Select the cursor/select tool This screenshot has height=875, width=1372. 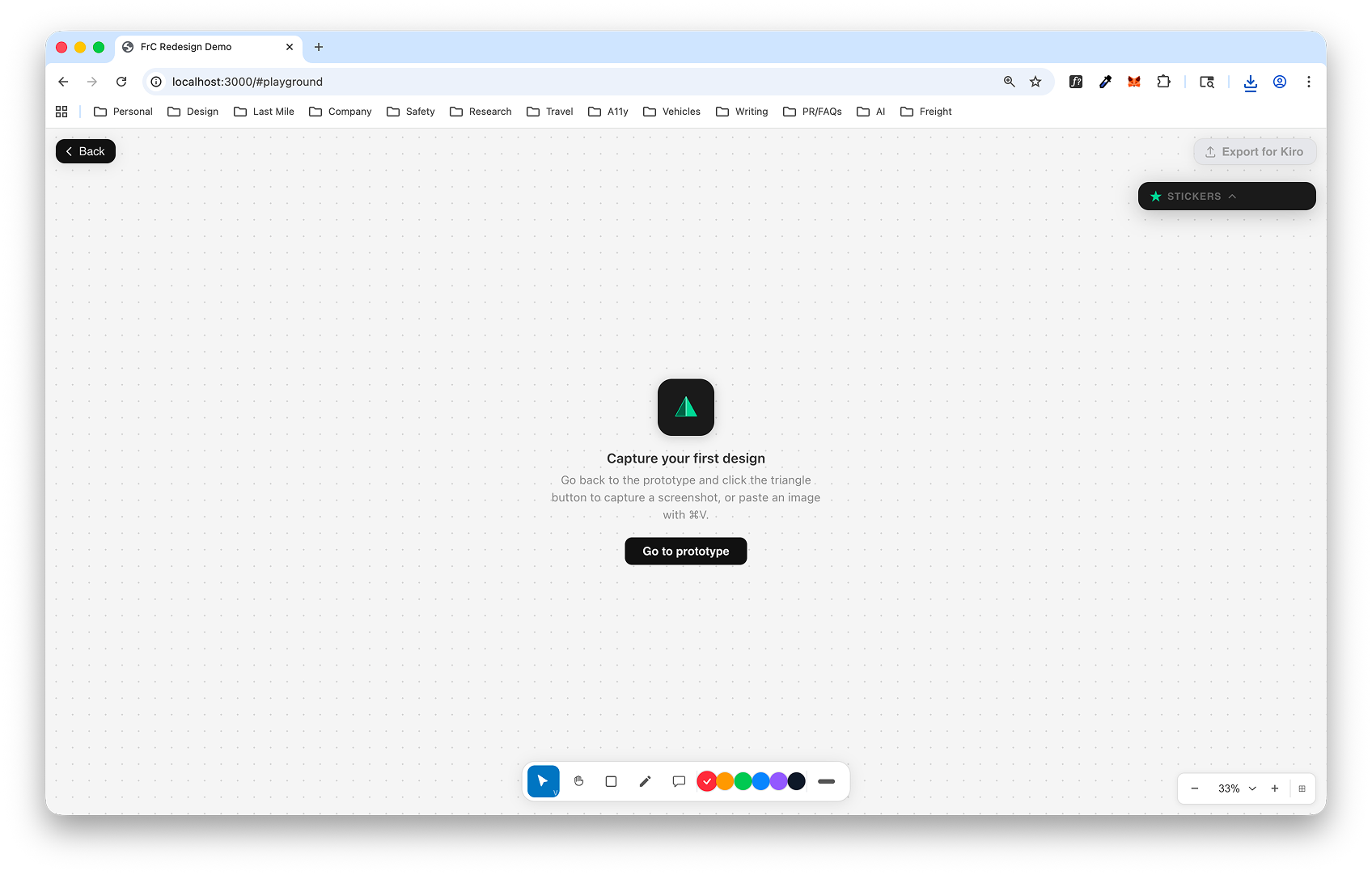543,780
